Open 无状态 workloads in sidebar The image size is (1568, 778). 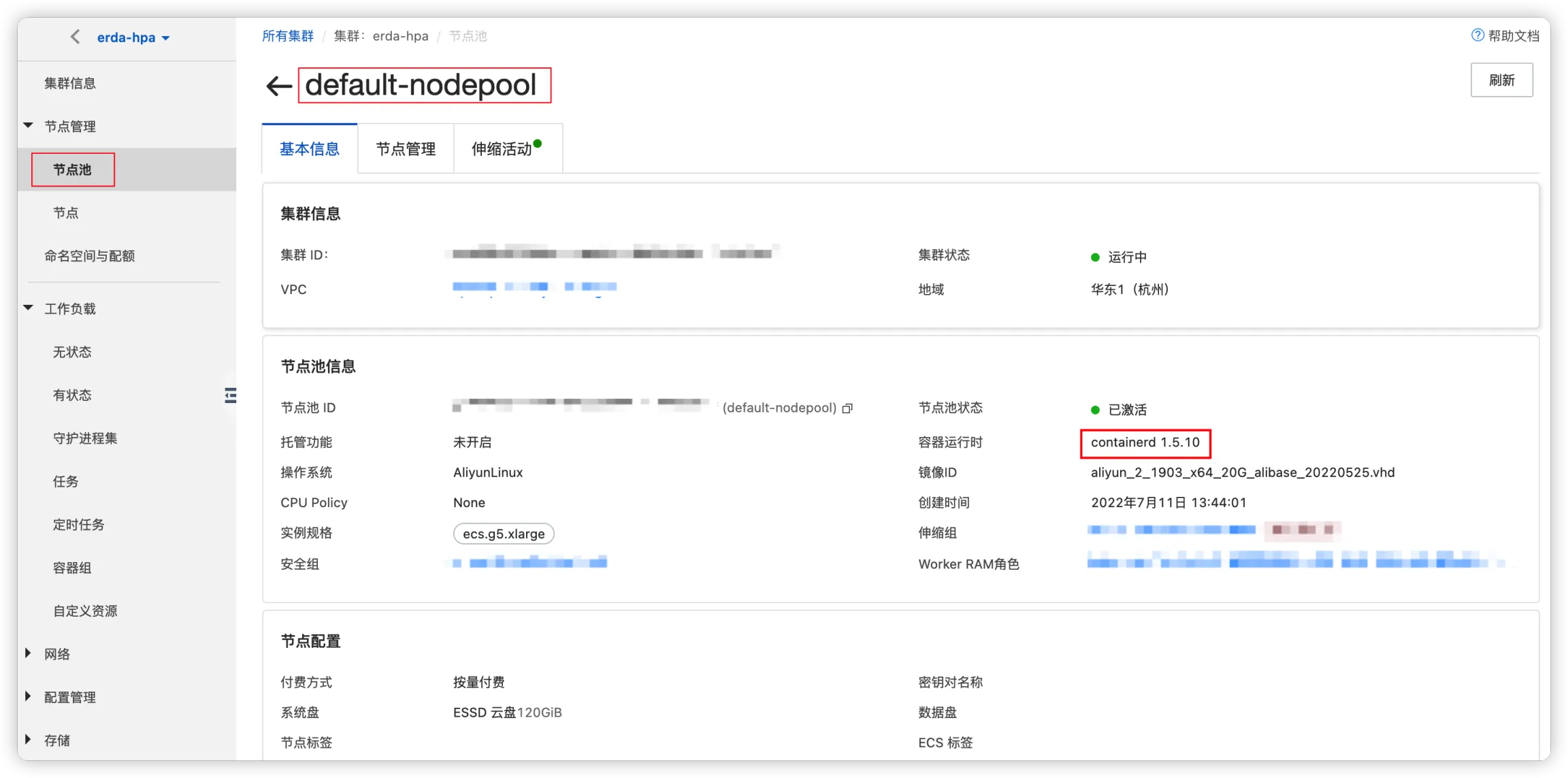coord(72,352)
